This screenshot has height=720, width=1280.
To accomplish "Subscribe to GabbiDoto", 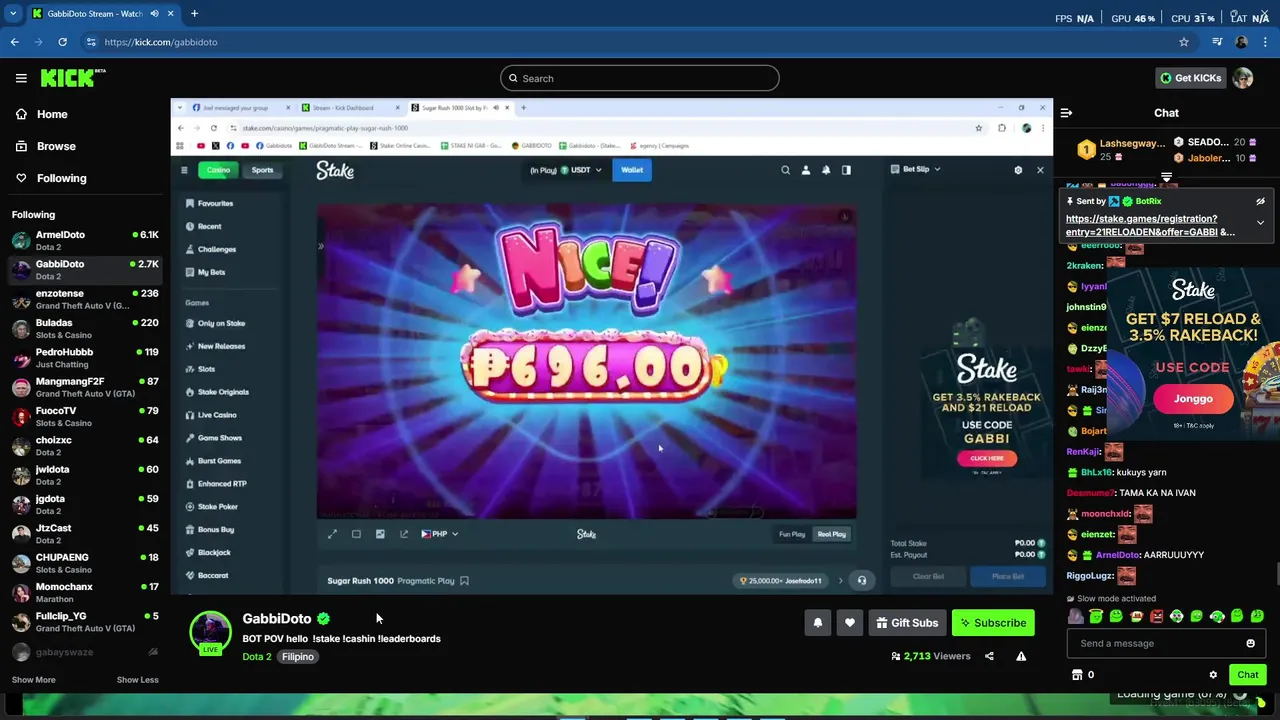I will tap(993, 623).
